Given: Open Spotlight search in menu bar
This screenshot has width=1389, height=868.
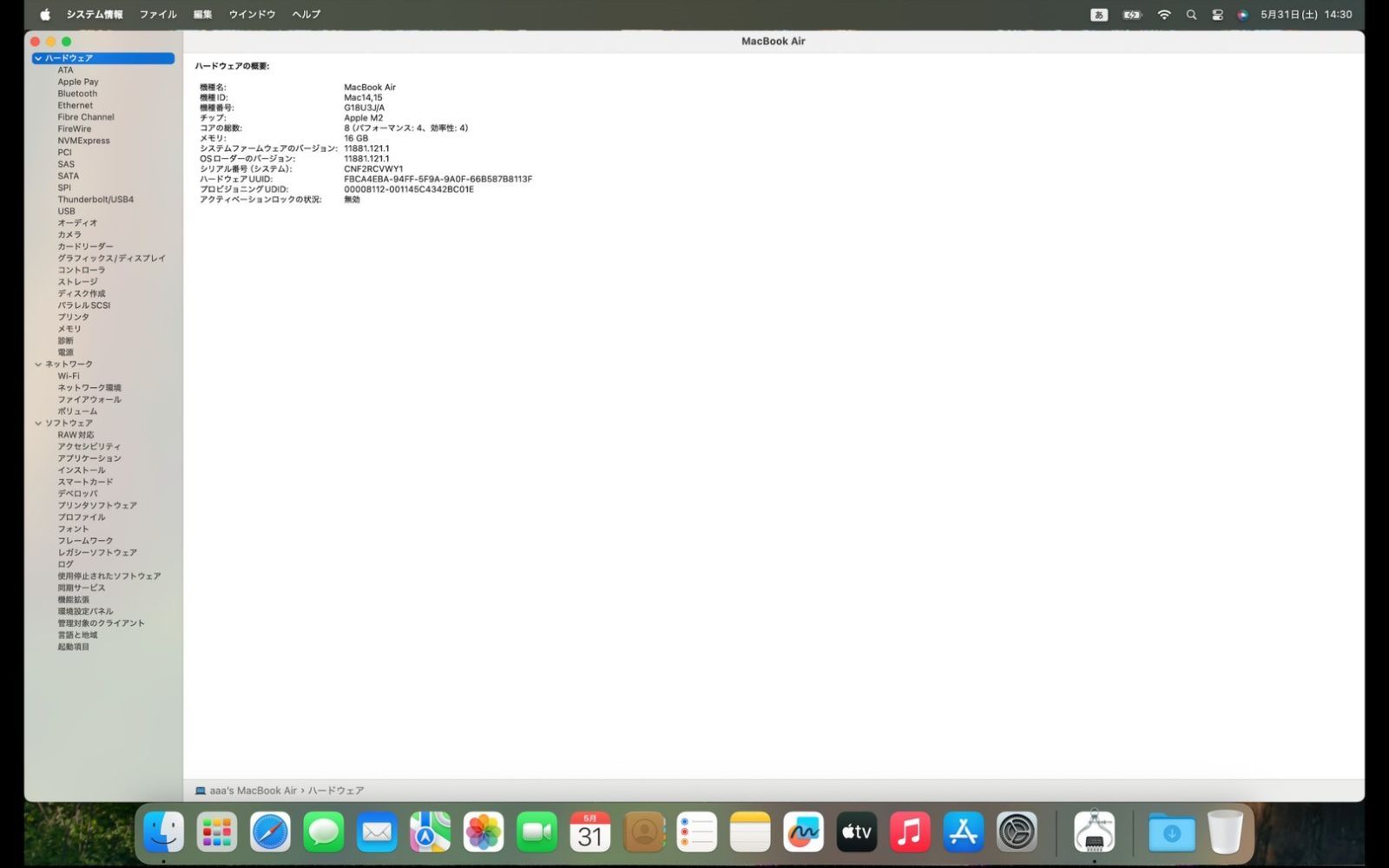Looking at the screenshot, I should tap(1191, 14).
